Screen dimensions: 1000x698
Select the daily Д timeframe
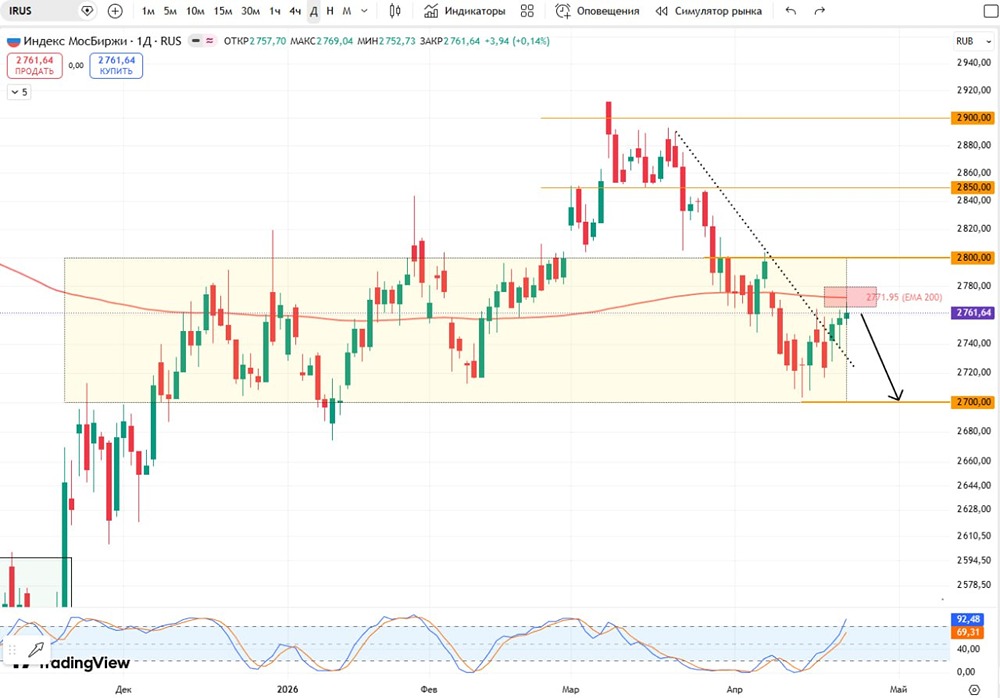pos(313,11)
